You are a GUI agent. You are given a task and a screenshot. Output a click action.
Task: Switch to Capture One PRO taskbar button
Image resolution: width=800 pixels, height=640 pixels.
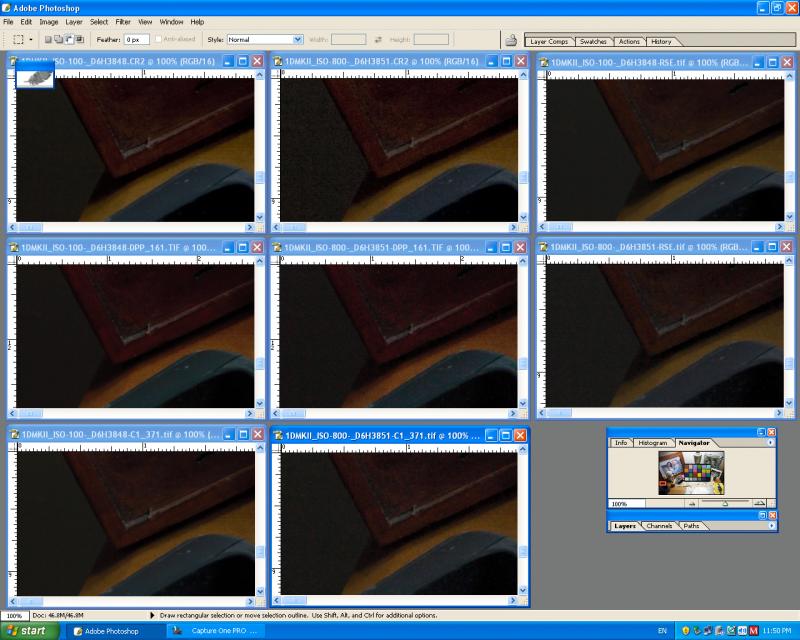[215, 631]
